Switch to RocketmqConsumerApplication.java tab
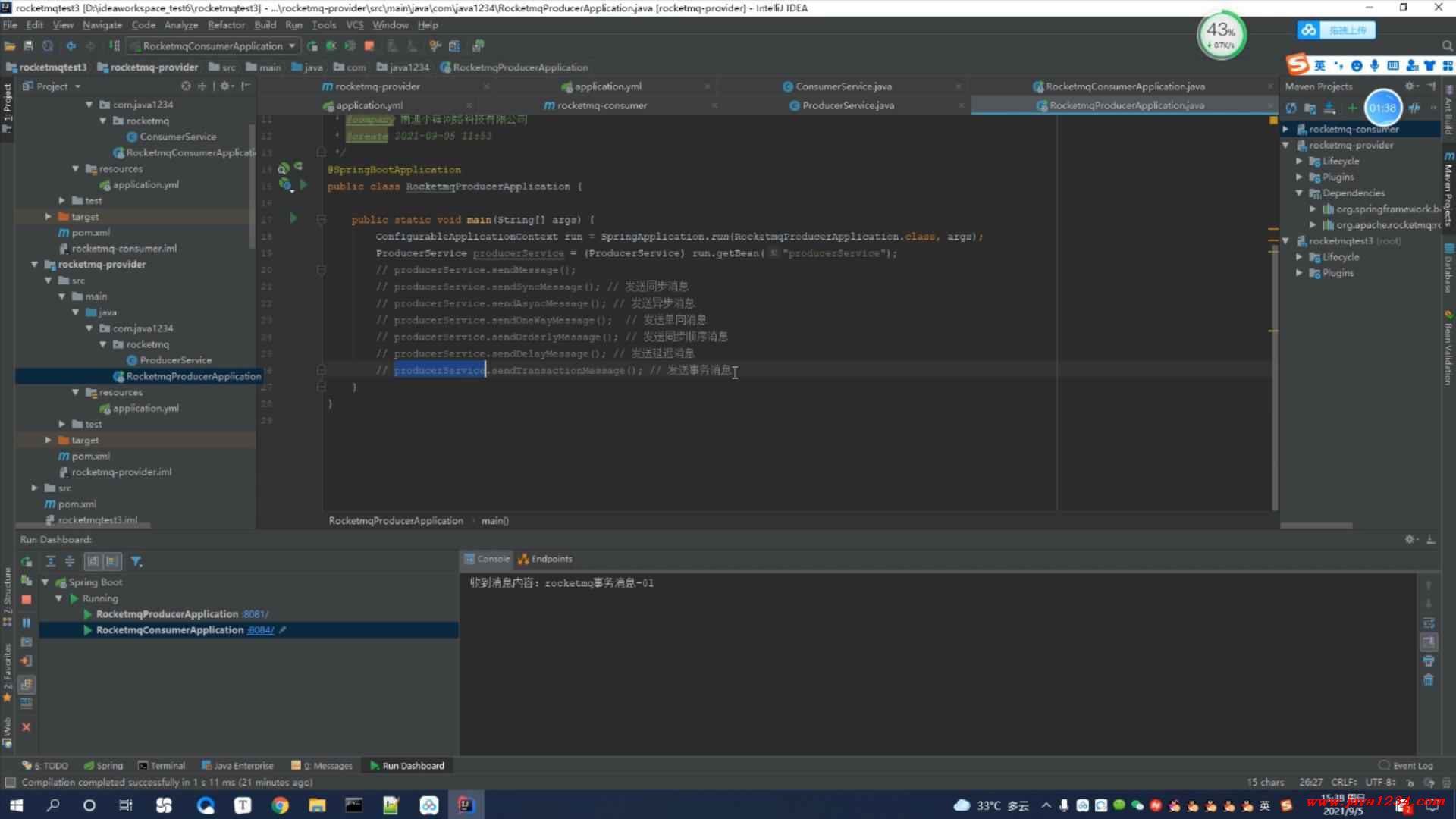 click(x=1125, y=86)
